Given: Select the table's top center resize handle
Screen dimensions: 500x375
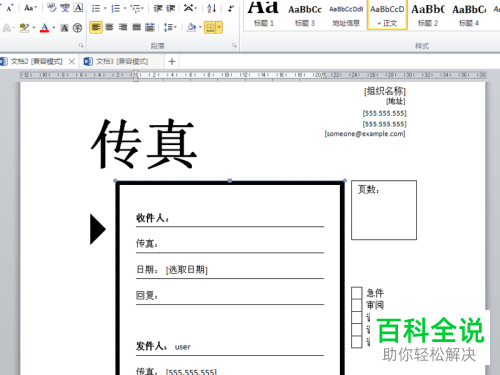Looking at the screenshot, I should tap(230, 181).
